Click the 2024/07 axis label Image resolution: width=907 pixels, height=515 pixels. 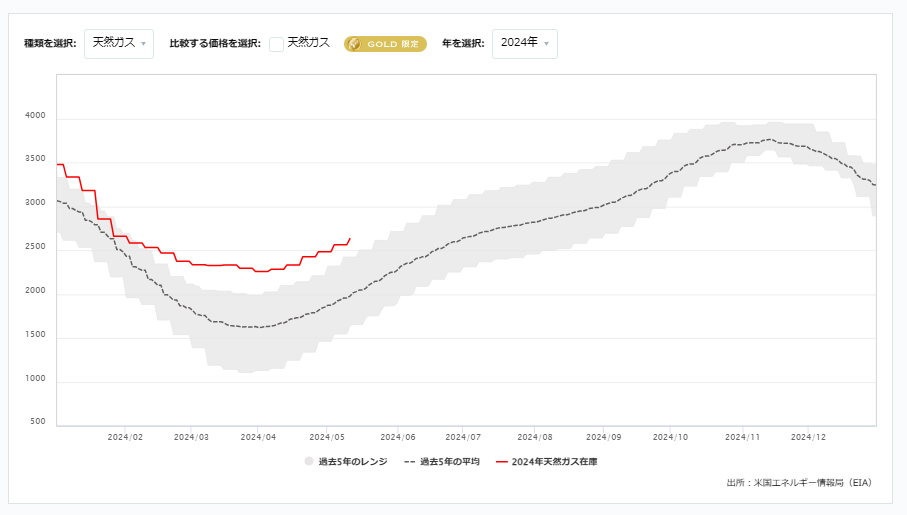(463, 437)
